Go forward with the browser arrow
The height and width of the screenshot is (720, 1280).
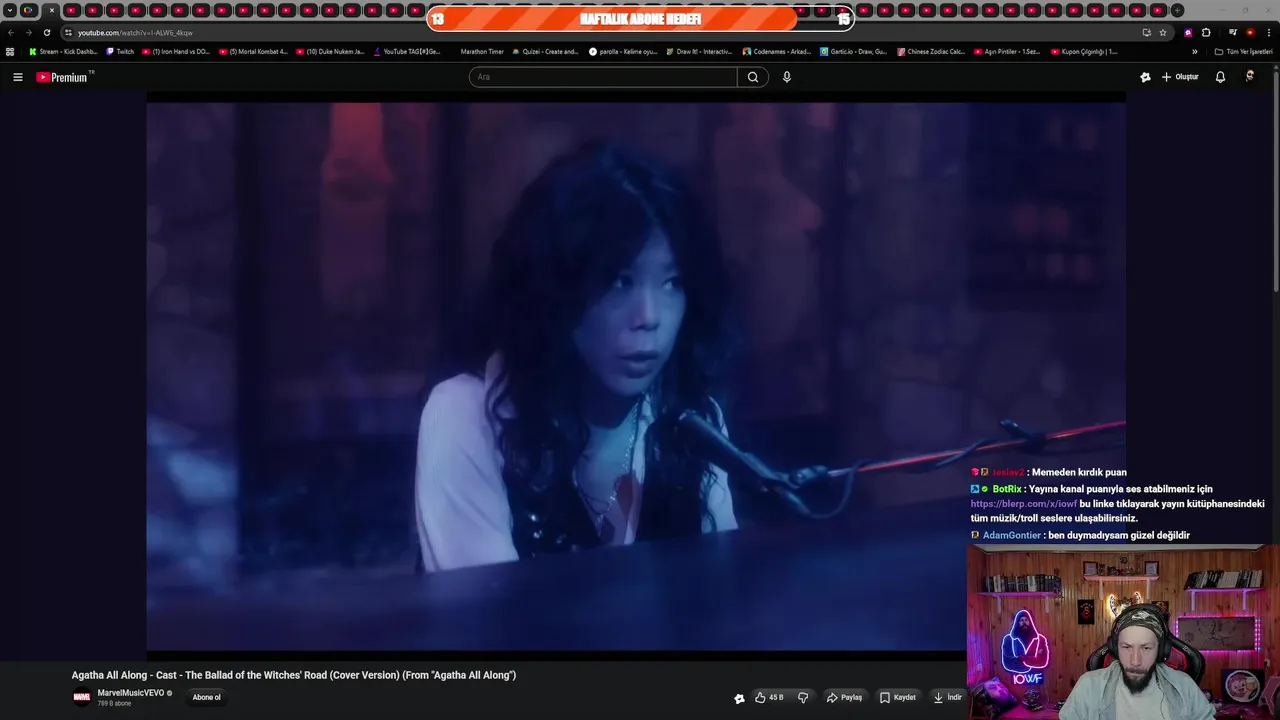(x=28, y=32)
